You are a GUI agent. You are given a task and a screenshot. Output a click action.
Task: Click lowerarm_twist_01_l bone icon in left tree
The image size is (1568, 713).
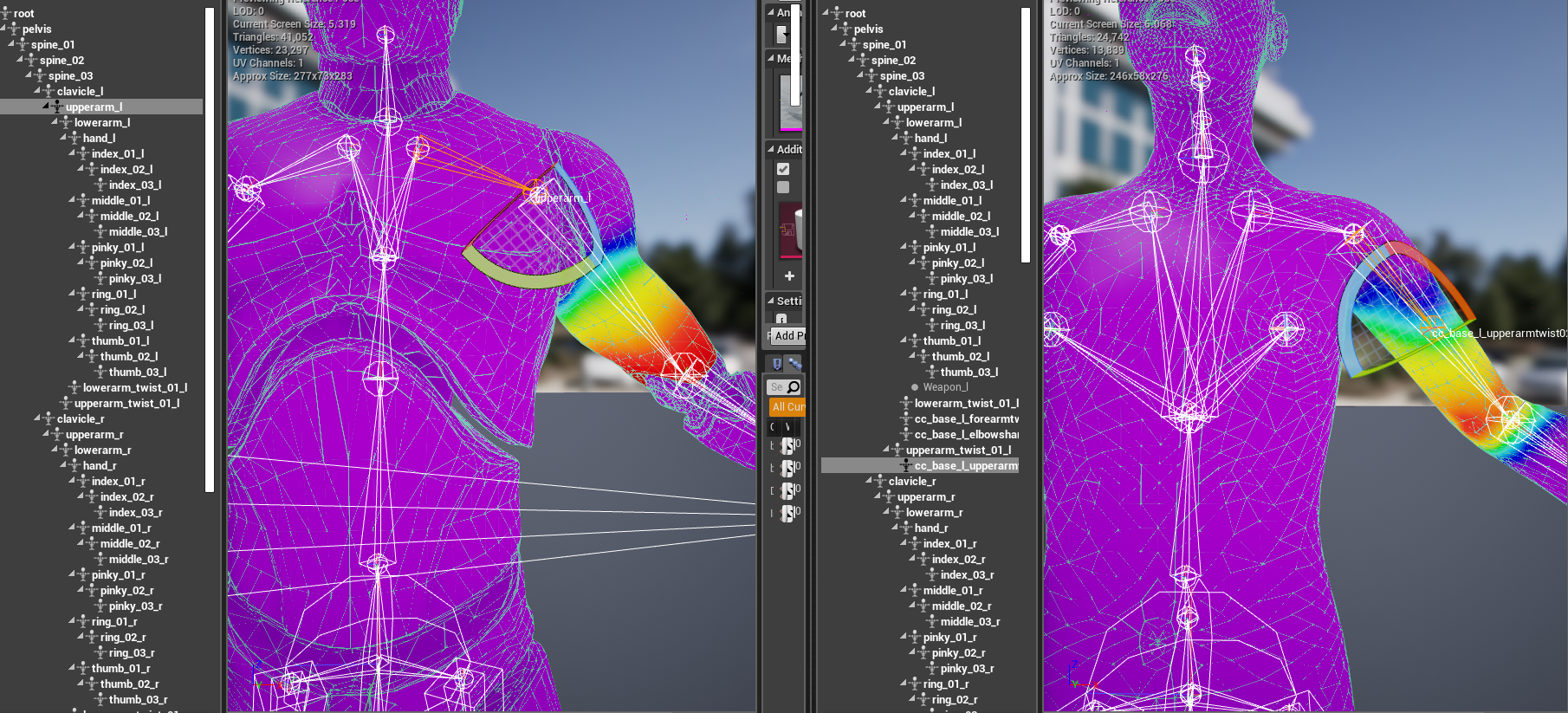tap(75, 387)
